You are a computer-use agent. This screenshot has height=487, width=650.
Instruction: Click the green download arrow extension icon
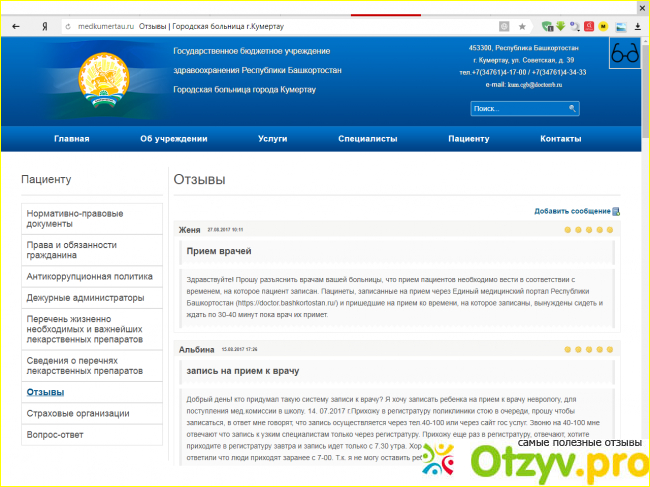click(560, 25)
